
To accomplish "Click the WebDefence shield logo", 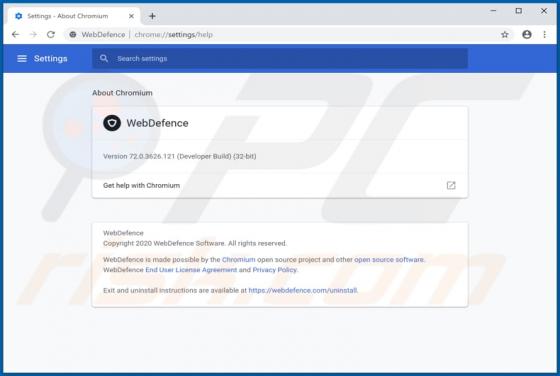I will click(x=112, y=123).
